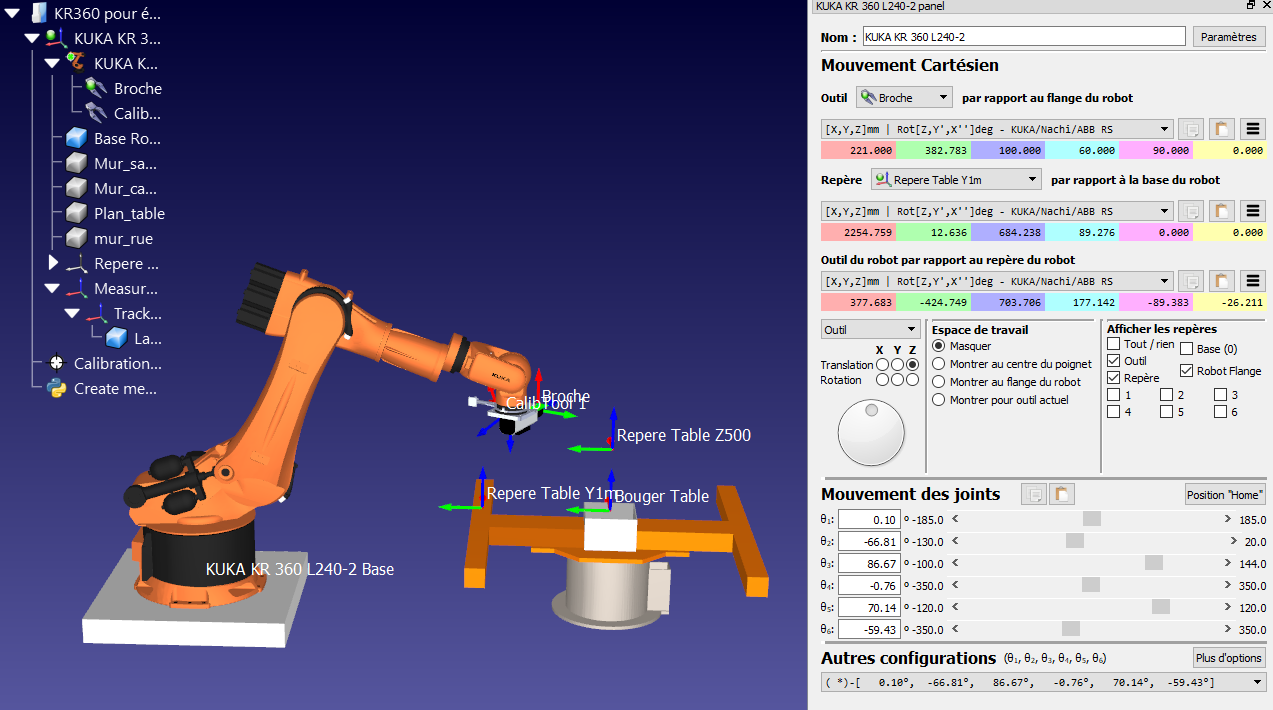Click the Paramètres button
This screenshot has height=710, width=1273.
1228,37
